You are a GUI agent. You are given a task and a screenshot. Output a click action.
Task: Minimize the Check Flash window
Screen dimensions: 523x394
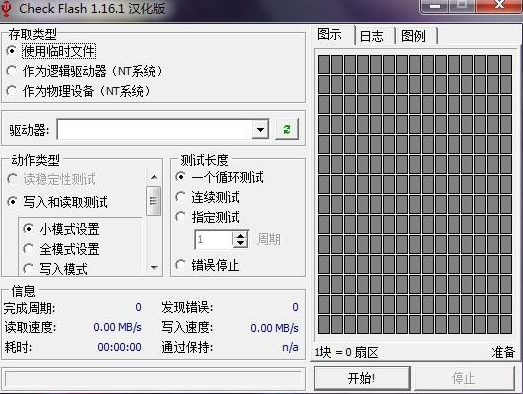[x=435, y=6]
